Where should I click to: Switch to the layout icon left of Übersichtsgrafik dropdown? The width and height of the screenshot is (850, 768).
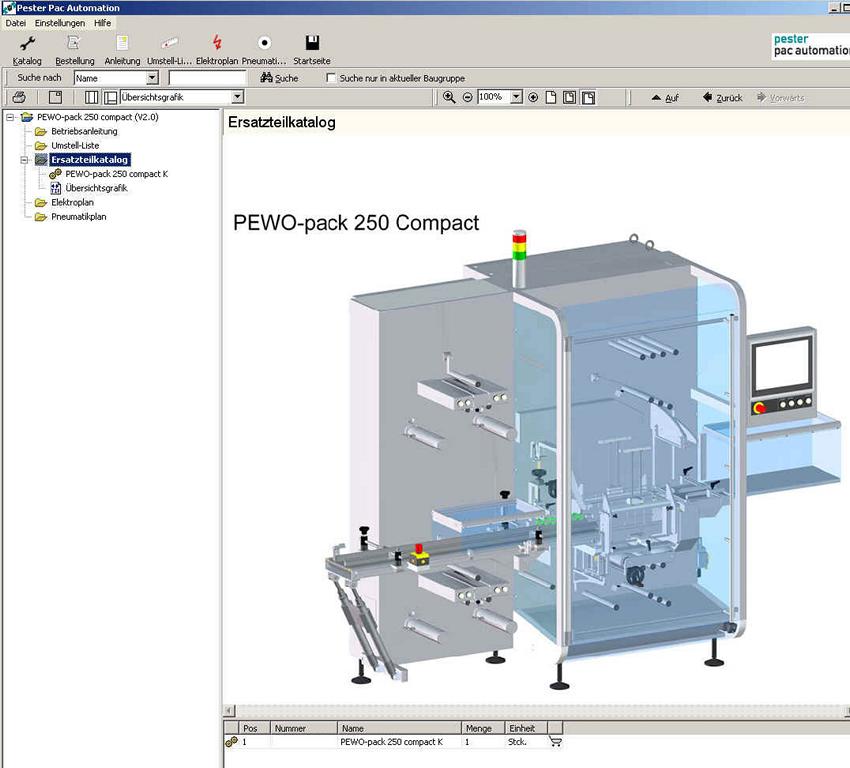pyautogui.click(x=111, y=97)
